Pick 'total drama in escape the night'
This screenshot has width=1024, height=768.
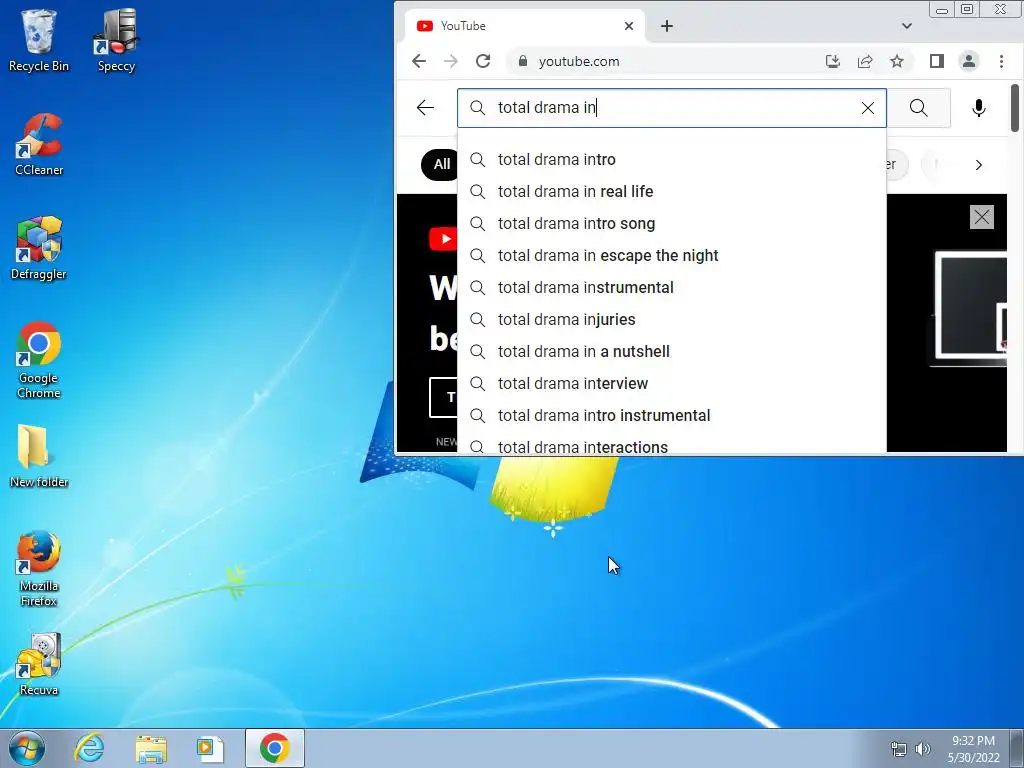(672, 255)
